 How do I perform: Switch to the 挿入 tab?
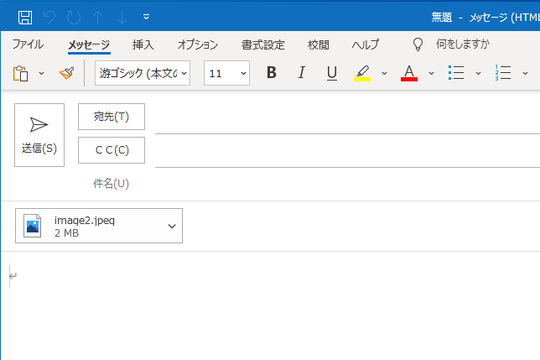coord(143,45)
